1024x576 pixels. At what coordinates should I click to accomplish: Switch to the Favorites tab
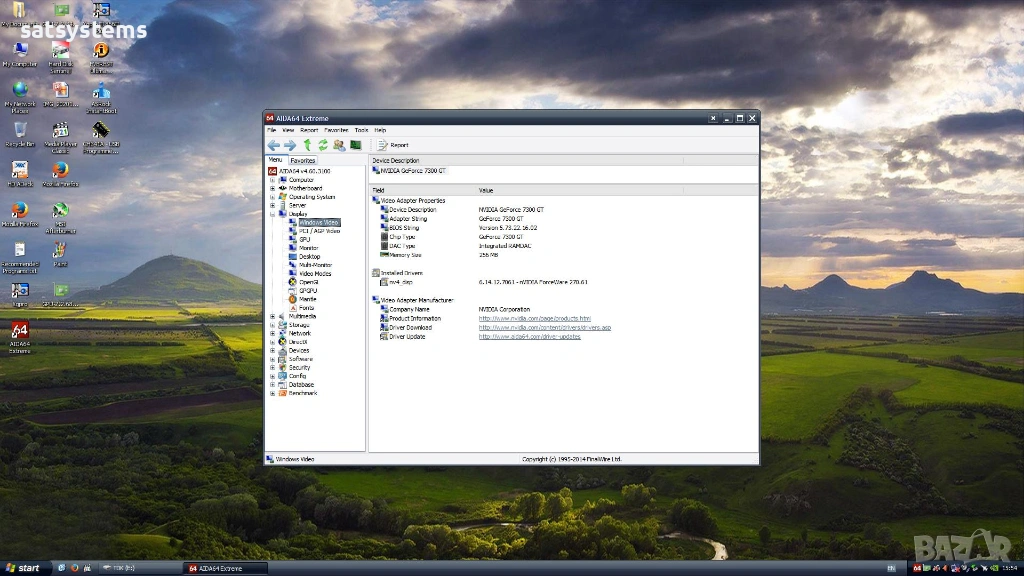(302, 160)
